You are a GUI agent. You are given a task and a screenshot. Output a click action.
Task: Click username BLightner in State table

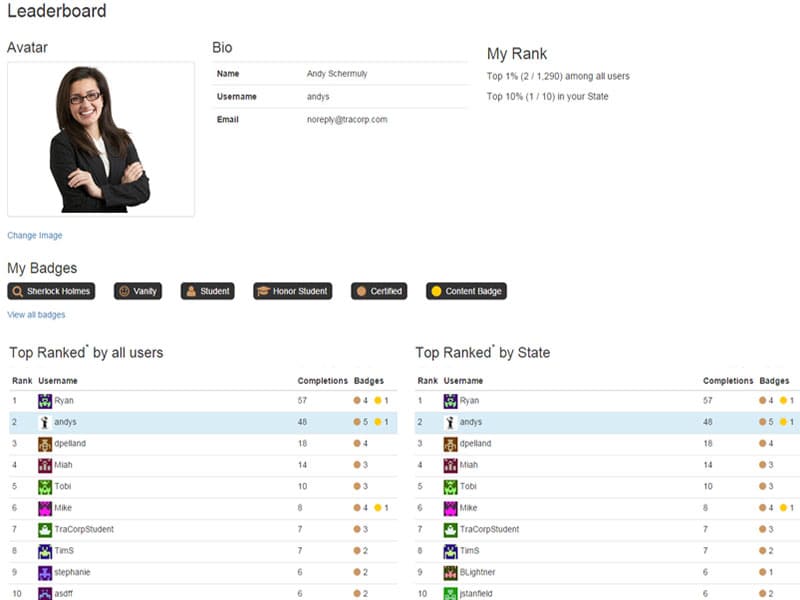pos(479,573)
